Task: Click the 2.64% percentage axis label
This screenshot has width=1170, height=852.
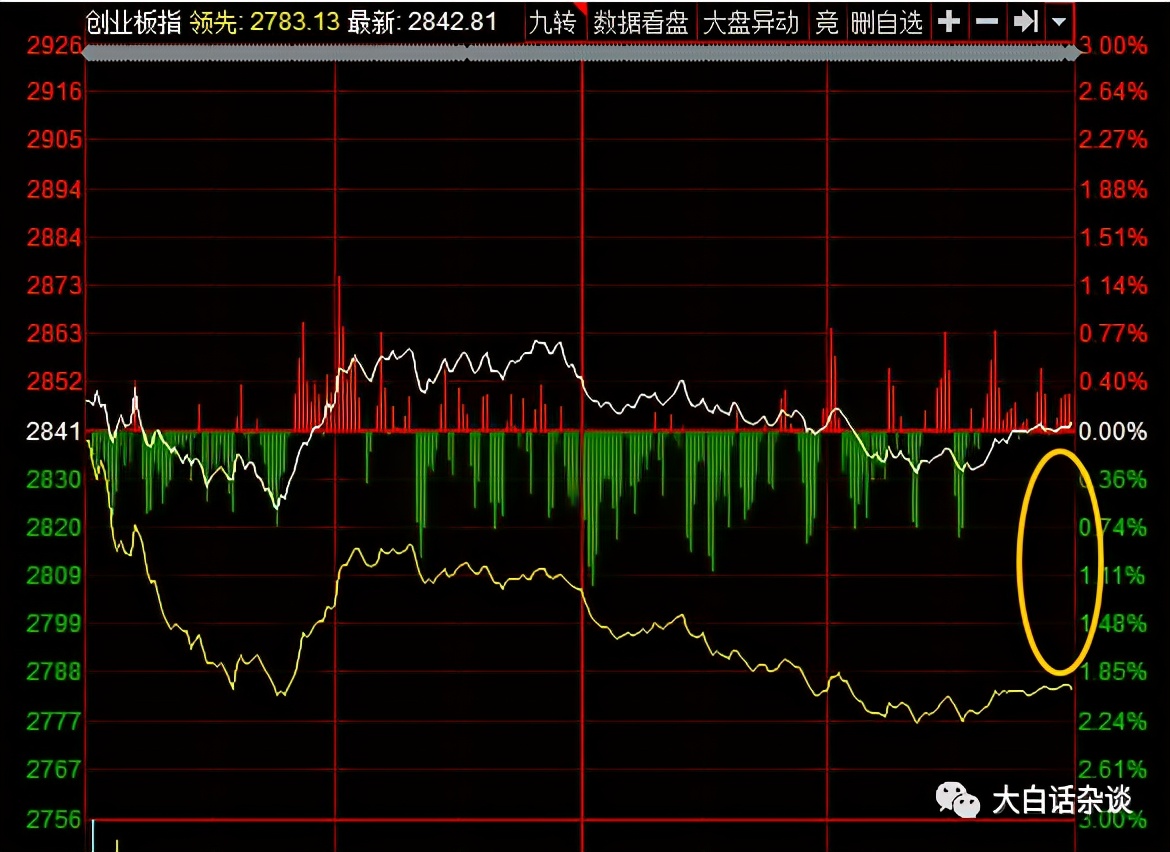Action: click(1113, 92)
